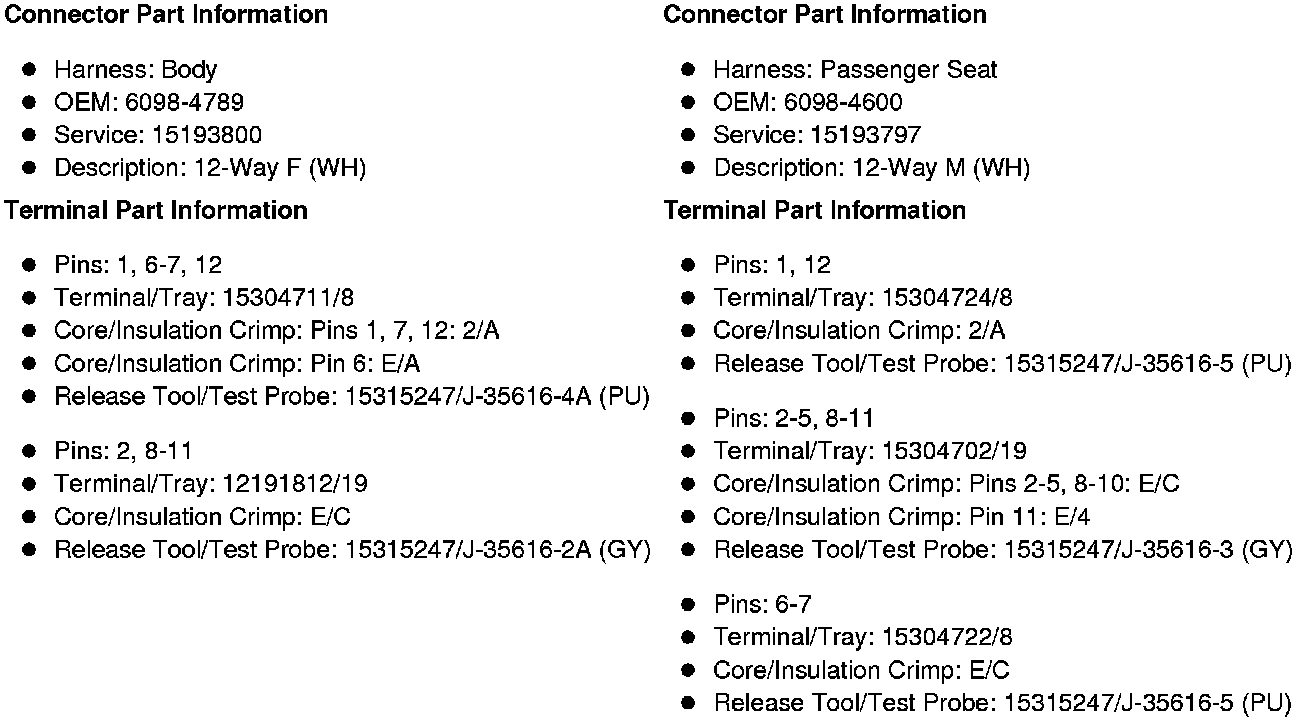Click Core/Insulation Crimp: Pin 6: E/A
Image resolution: width=1312 pixels, height=722 pixels.
click(238, 364)
